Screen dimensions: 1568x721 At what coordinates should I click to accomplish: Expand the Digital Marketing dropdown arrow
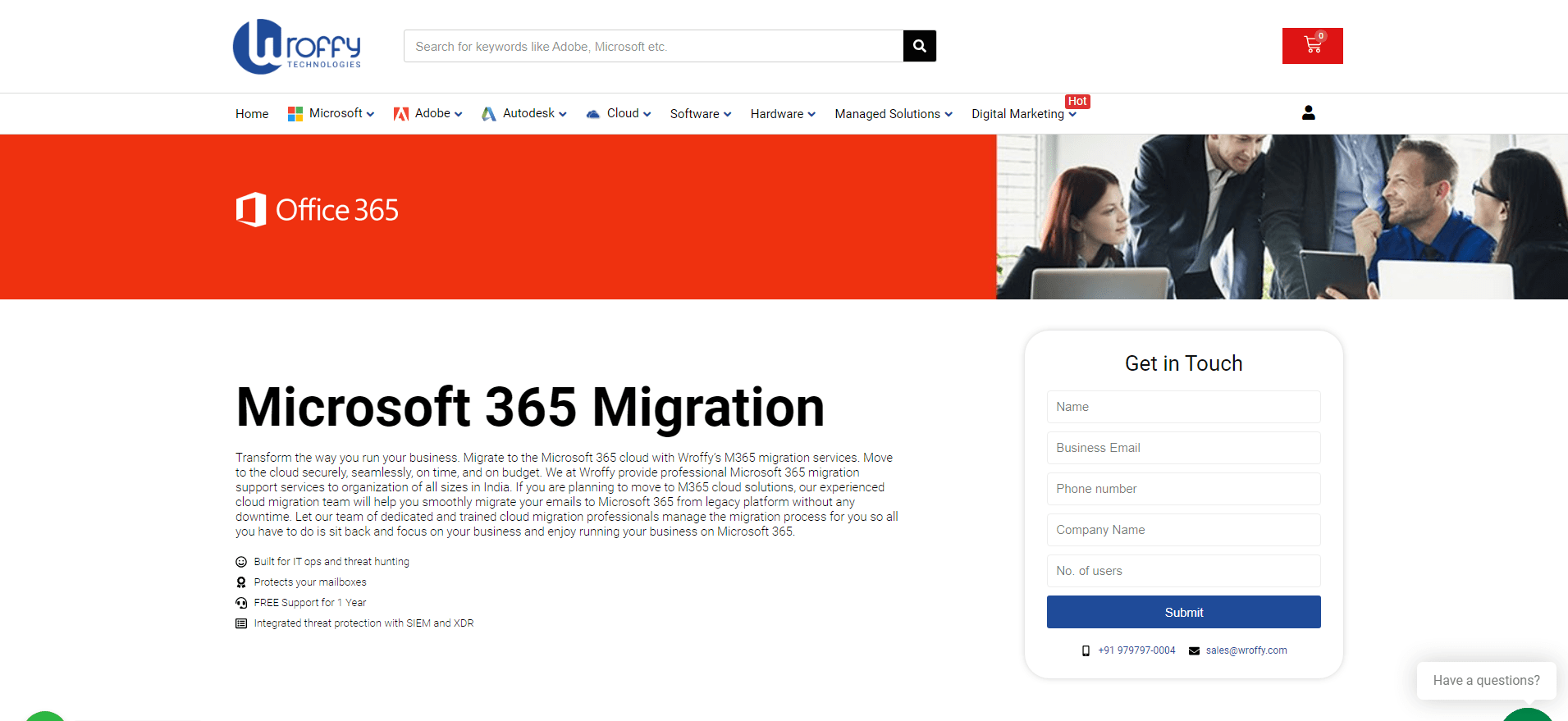tap(1072, 115)
